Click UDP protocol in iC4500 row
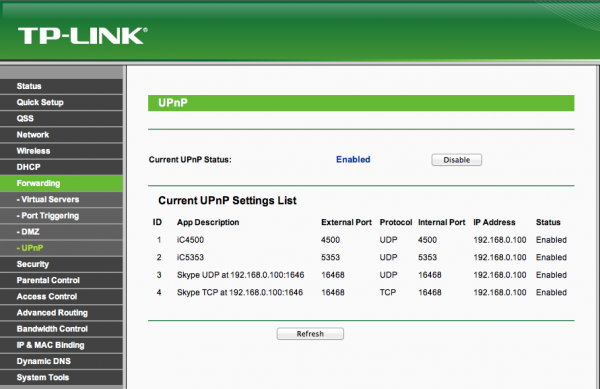 point(388,240)
